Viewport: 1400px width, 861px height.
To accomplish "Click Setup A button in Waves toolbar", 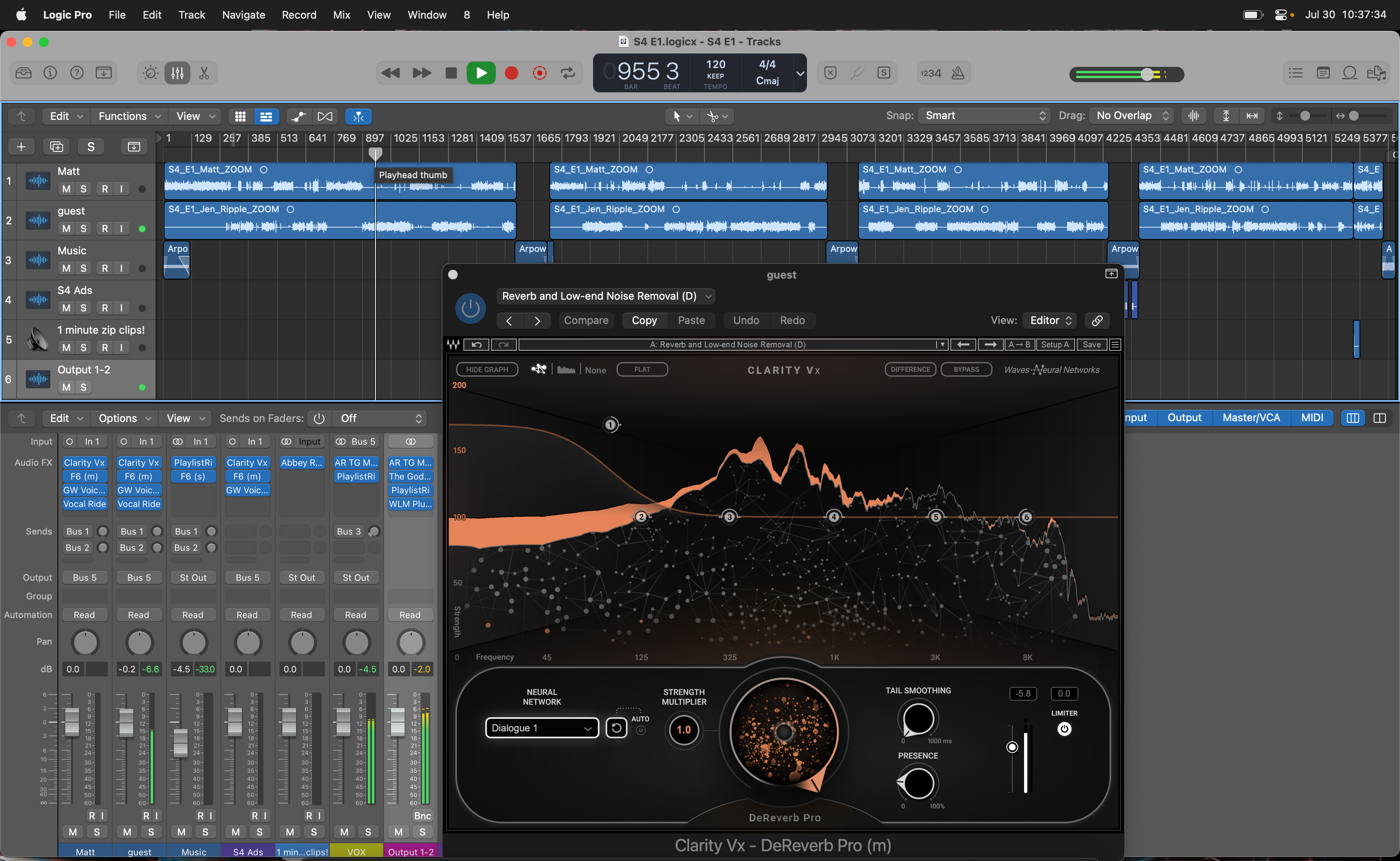I will click(x=1055, y=345).
